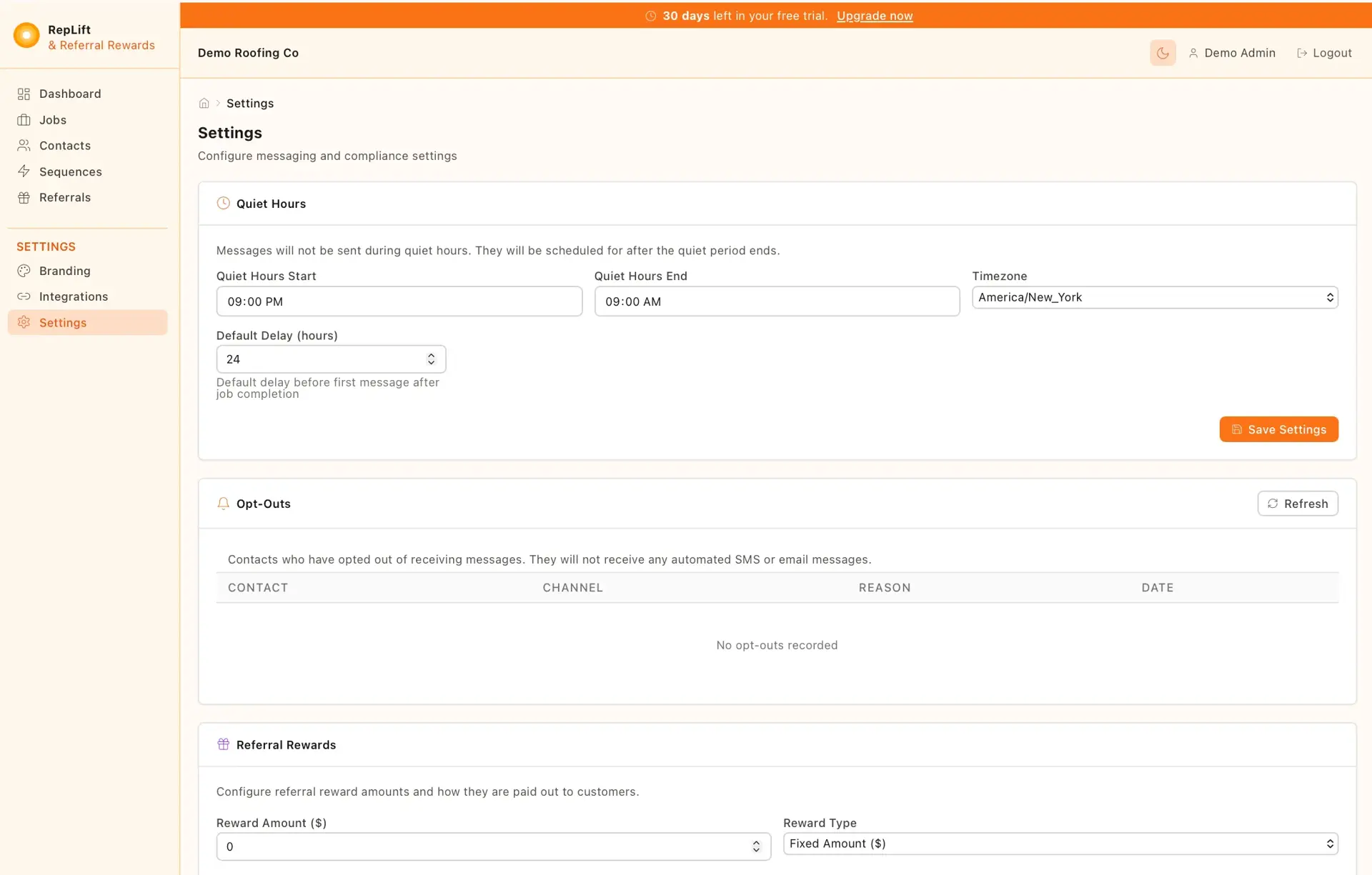This screenshot has height=875, width=1372.
Task: Click the Save Settings button
Action: (x=1278, y=429)
